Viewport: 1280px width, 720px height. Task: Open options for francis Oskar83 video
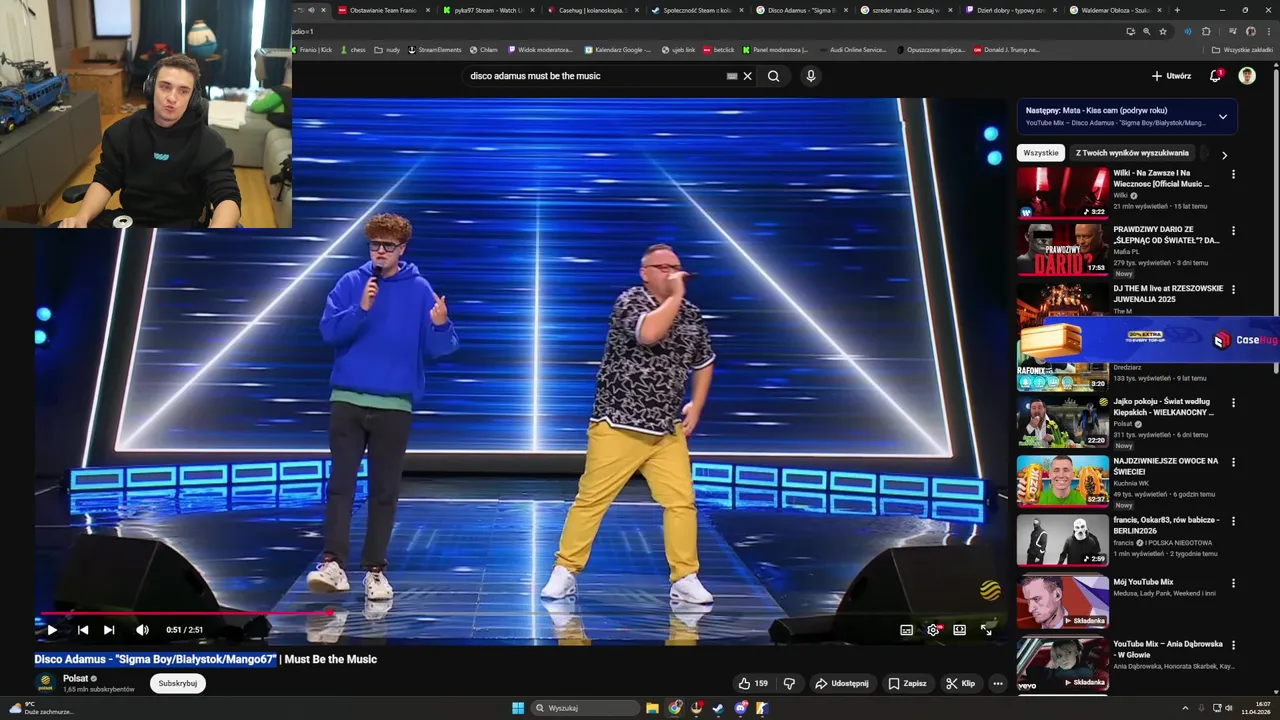click(x=1233, y=521)
